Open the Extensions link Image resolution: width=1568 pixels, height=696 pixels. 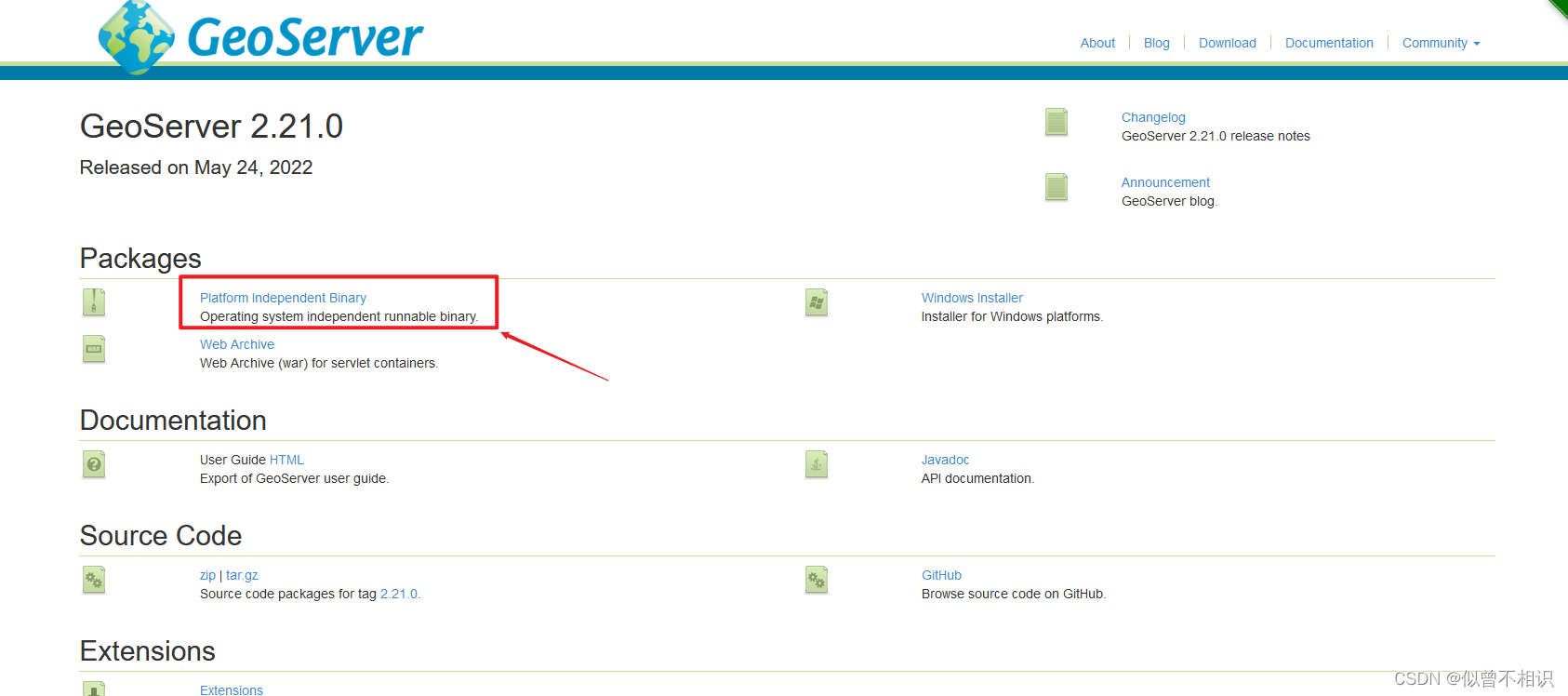pos(232,689)
